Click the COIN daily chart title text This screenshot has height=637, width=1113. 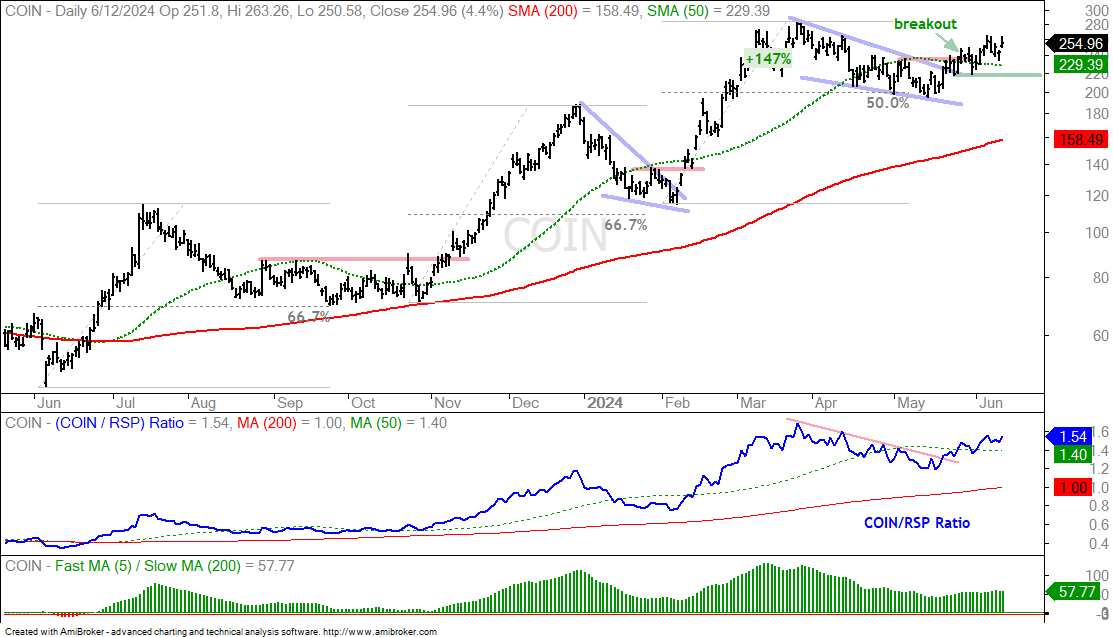(255, 11)
